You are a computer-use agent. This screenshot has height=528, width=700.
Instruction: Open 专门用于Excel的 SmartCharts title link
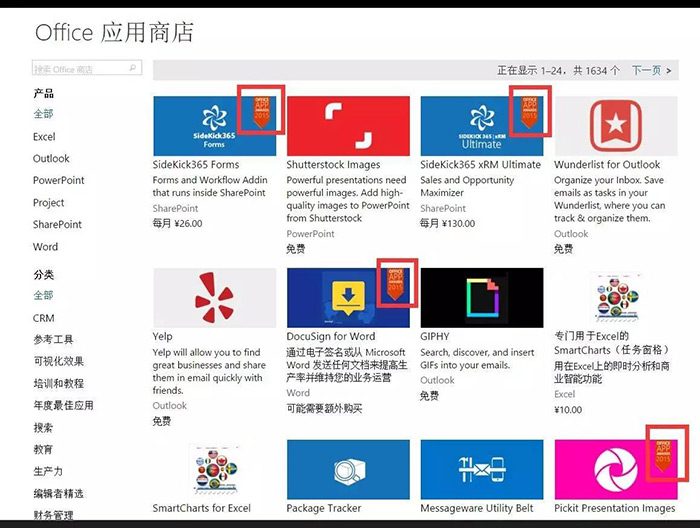(611, 343)
